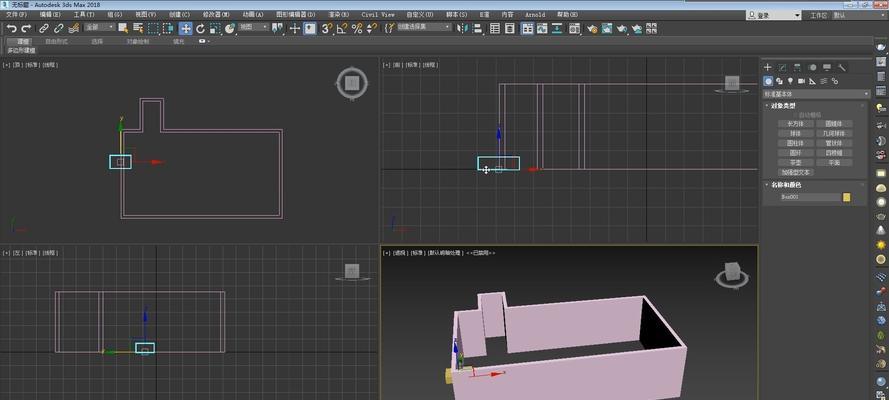Viewport: 889px width, 400px height.
Task: Switch to the 自由形式 ribbon tab
Action: 56,41
